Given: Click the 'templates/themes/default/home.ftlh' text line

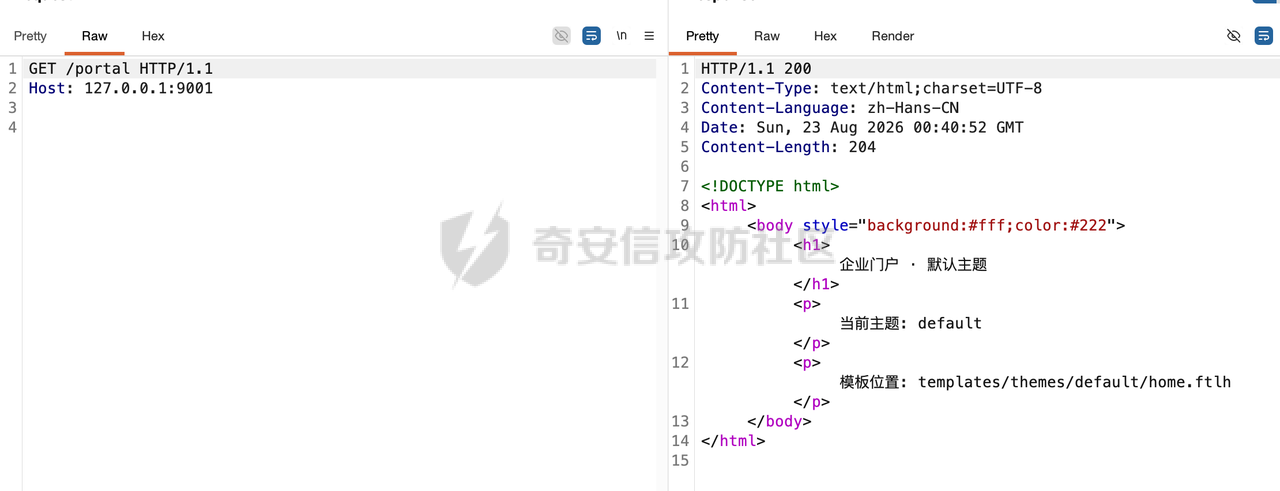Looking at the screenshot, I should click(x=1035, y=382).
